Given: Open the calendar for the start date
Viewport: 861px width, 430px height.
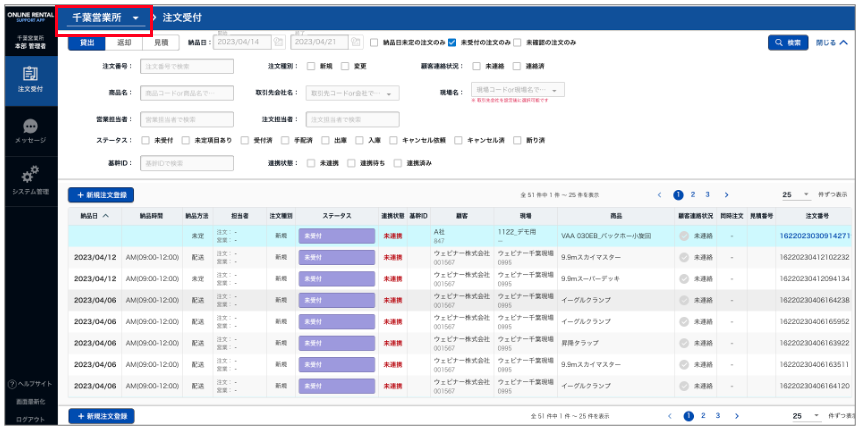Looking at the screenshot, I should tap(279, 43).
